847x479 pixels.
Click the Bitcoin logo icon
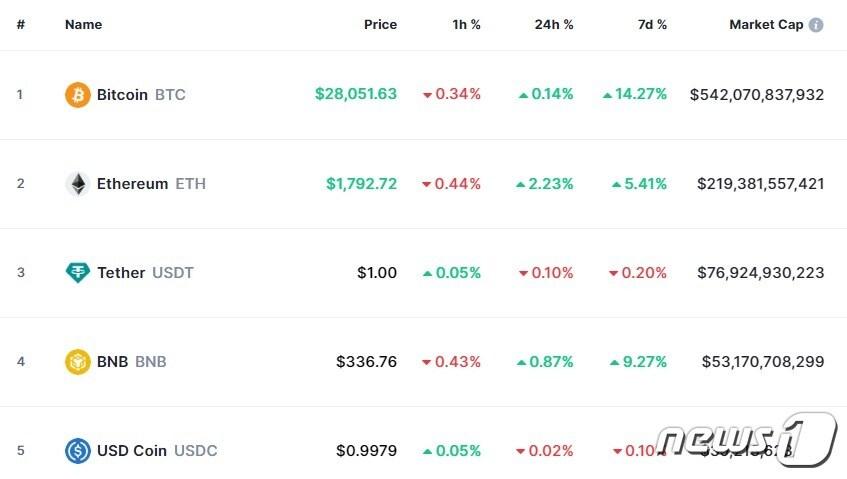77,95
